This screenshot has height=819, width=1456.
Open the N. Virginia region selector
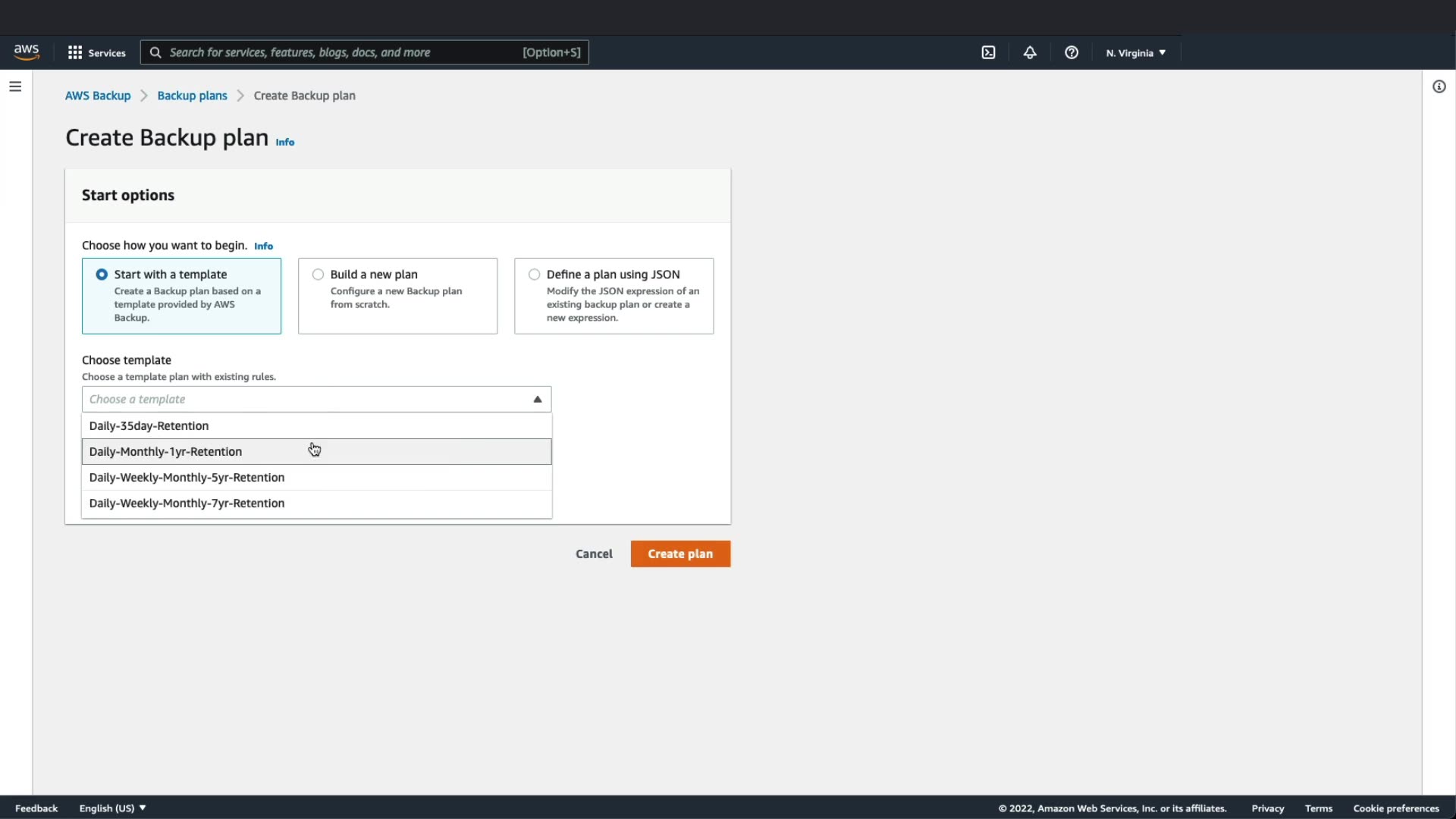[1135, 52]
